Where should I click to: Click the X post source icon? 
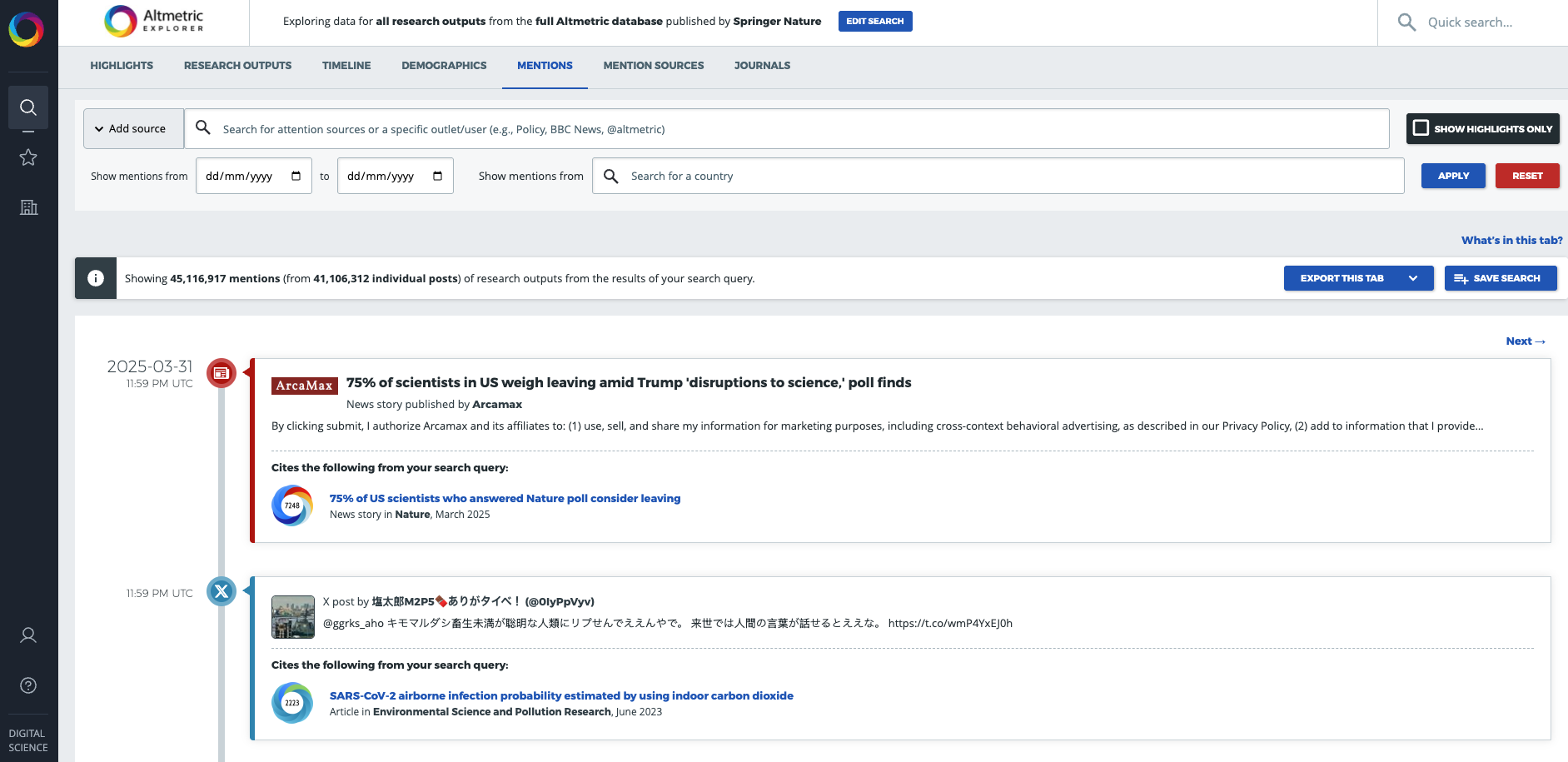[222, 591]
